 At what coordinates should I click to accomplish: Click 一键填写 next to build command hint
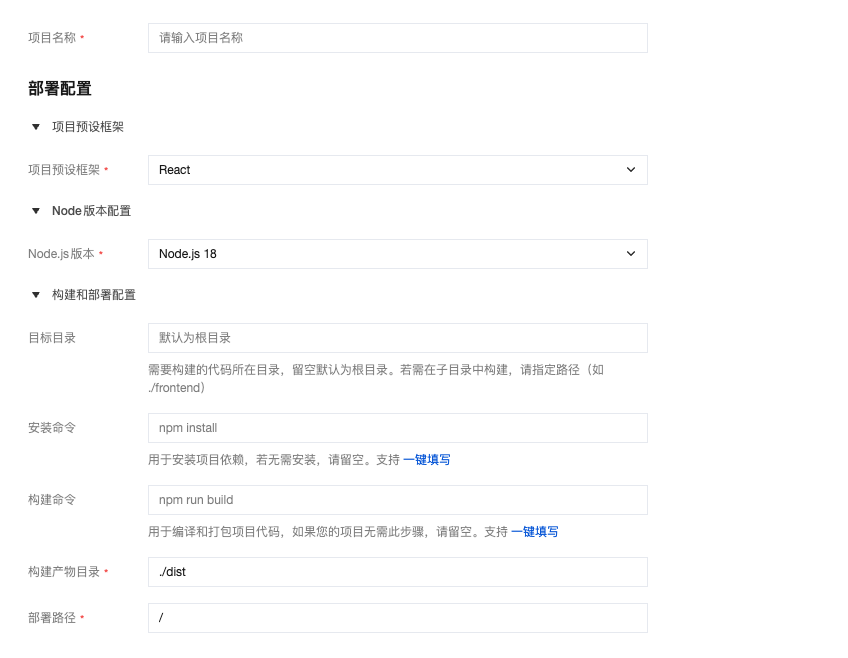pos(536,531)
